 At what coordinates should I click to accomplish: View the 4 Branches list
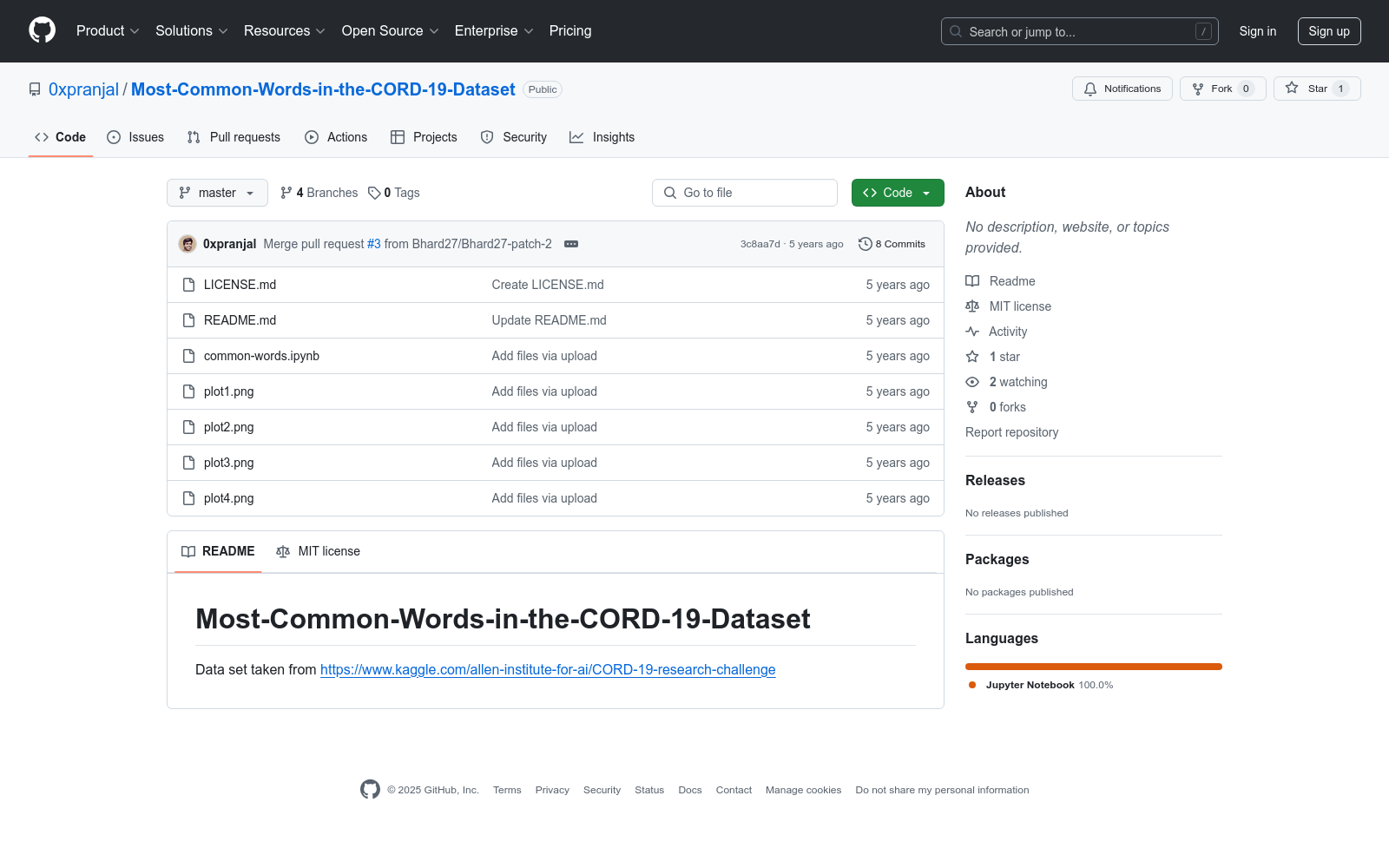[319, 193]
